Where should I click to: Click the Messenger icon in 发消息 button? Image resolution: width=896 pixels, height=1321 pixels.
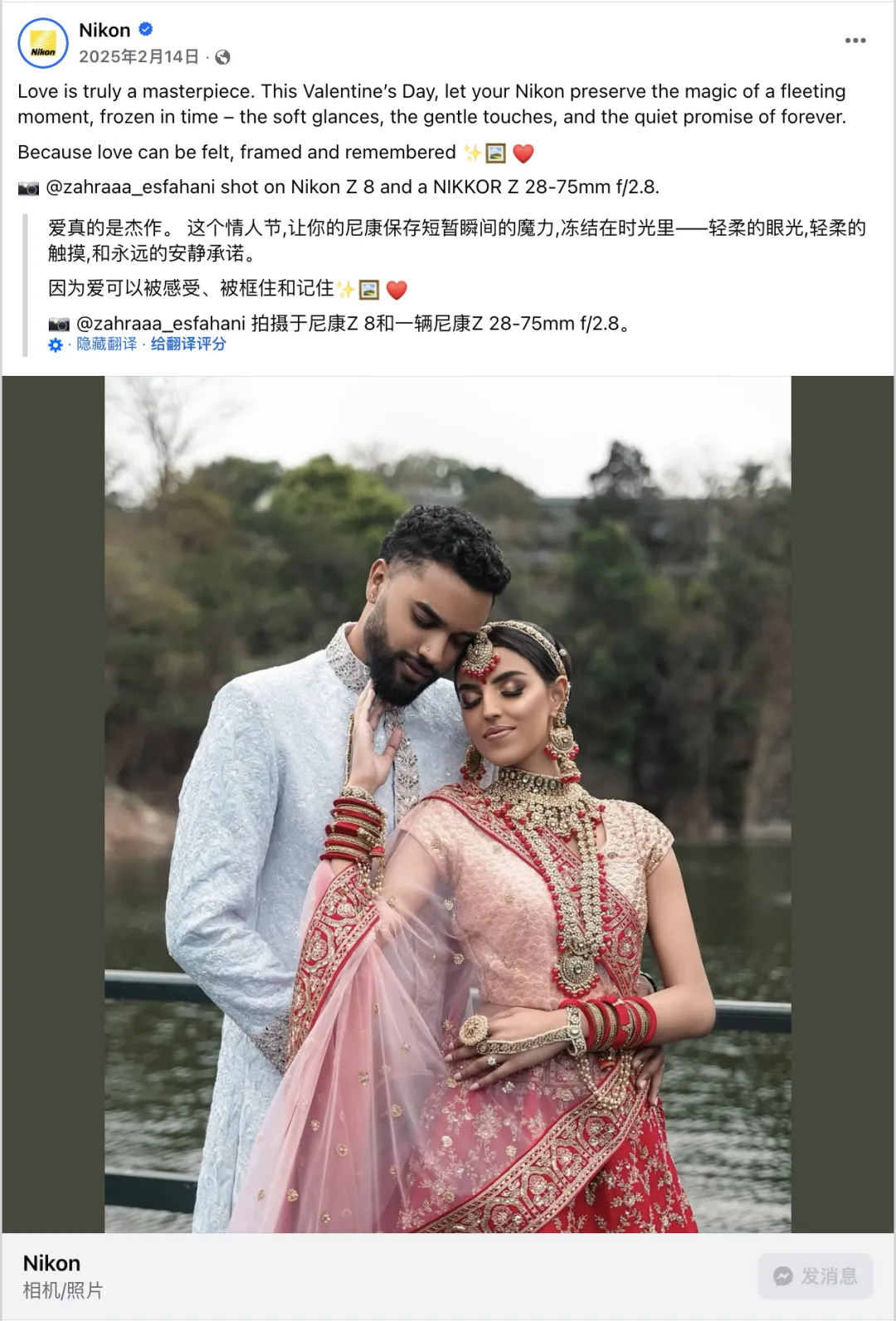tap(782, 1276)
